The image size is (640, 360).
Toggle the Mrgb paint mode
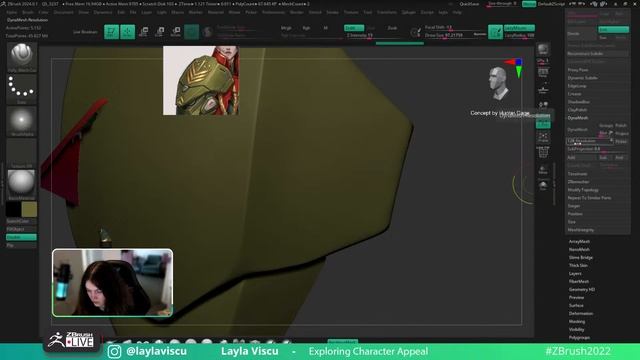(286, 28)
